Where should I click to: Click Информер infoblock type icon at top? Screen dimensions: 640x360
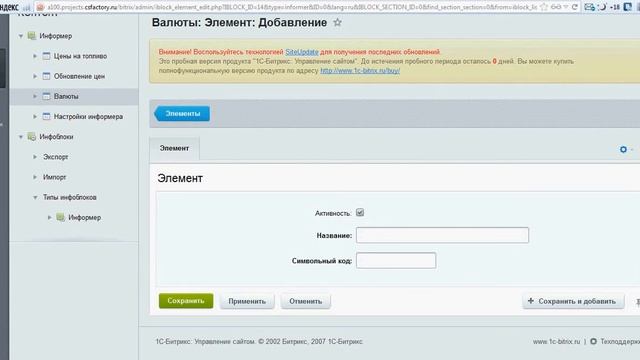click(31, 36)
